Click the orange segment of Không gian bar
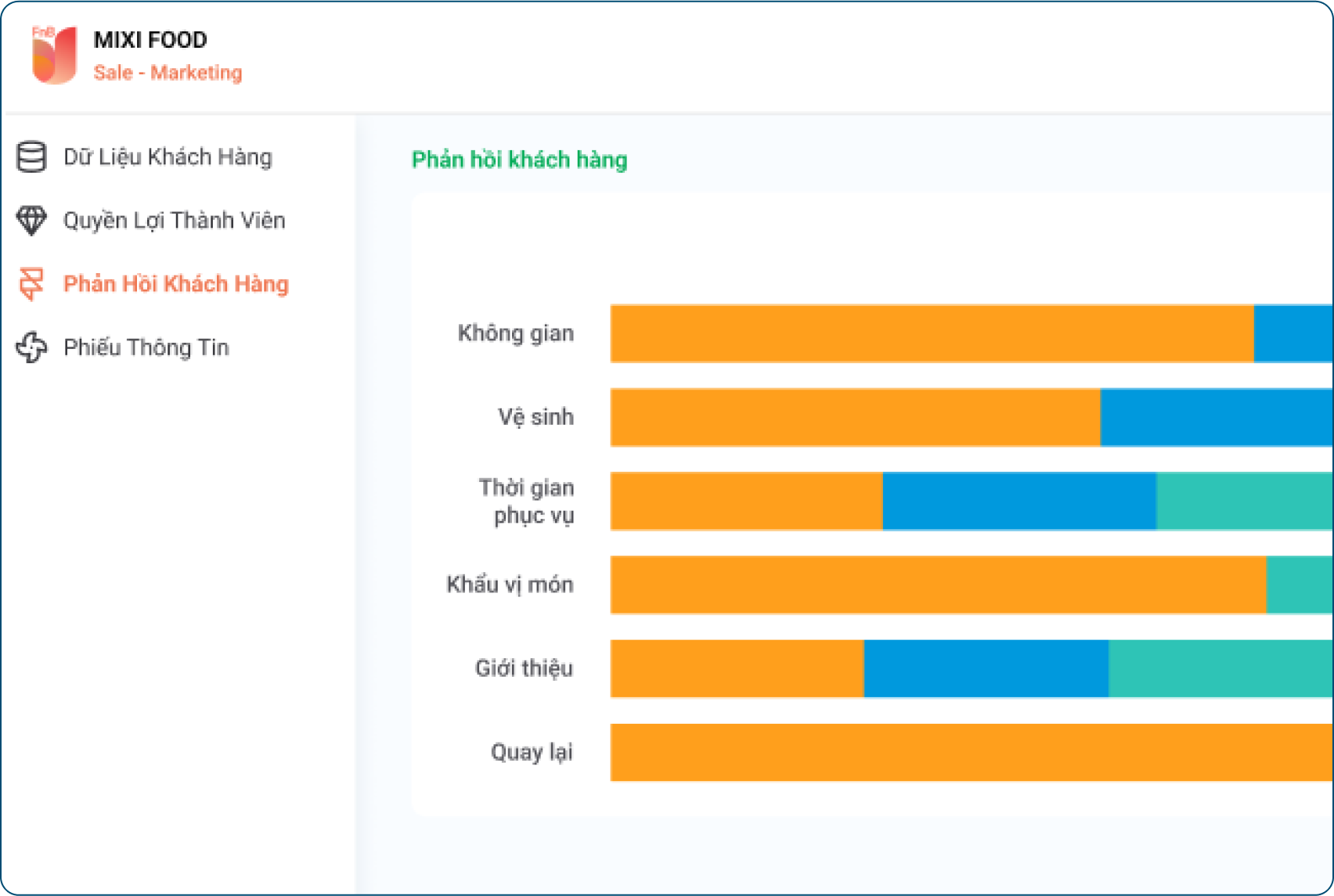The width and height of the screenshot is (1334, 896). click(x=932, y=333)
